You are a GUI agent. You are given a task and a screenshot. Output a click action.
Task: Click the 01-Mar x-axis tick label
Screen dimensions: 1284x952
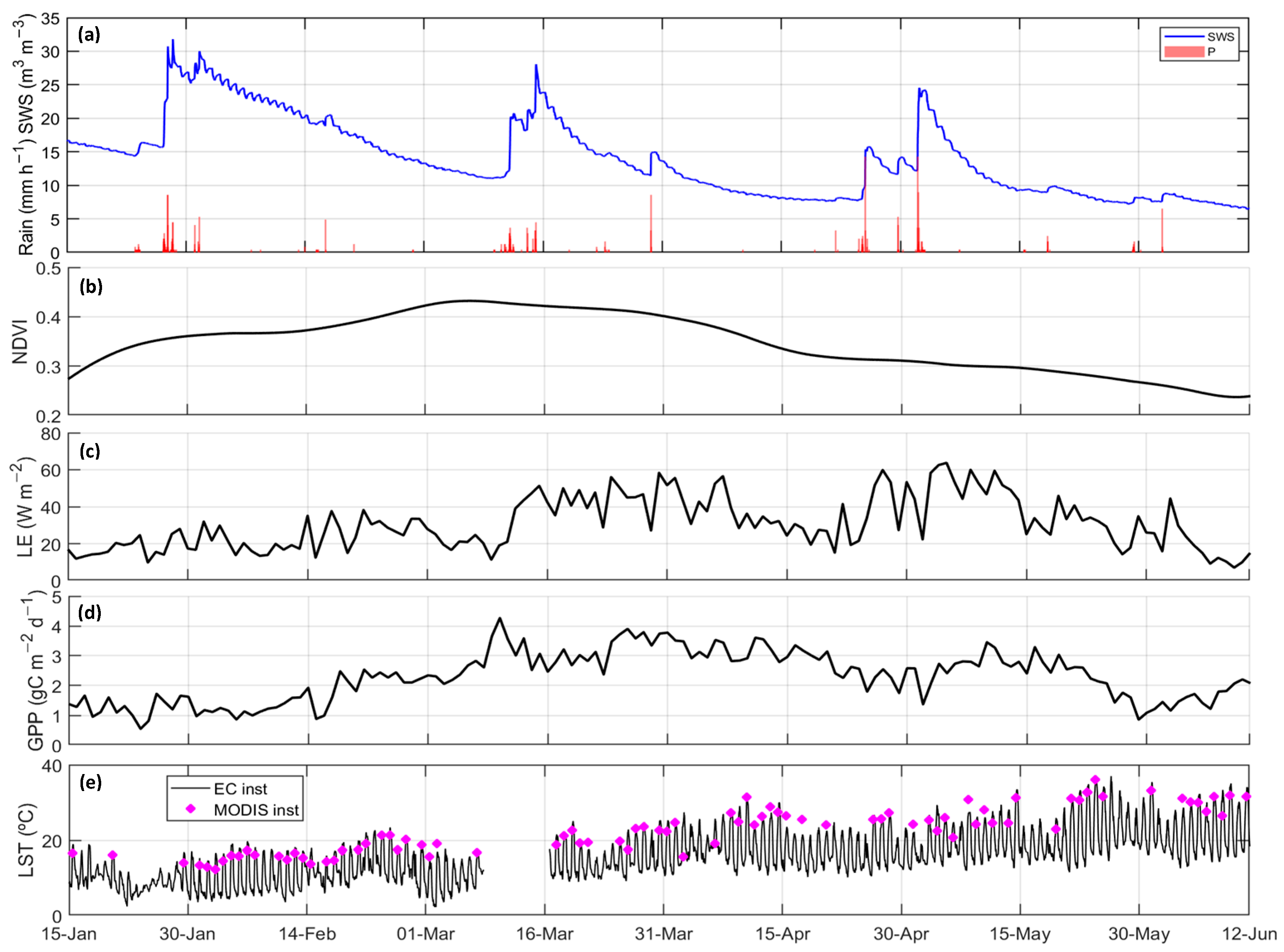point(425,934)
